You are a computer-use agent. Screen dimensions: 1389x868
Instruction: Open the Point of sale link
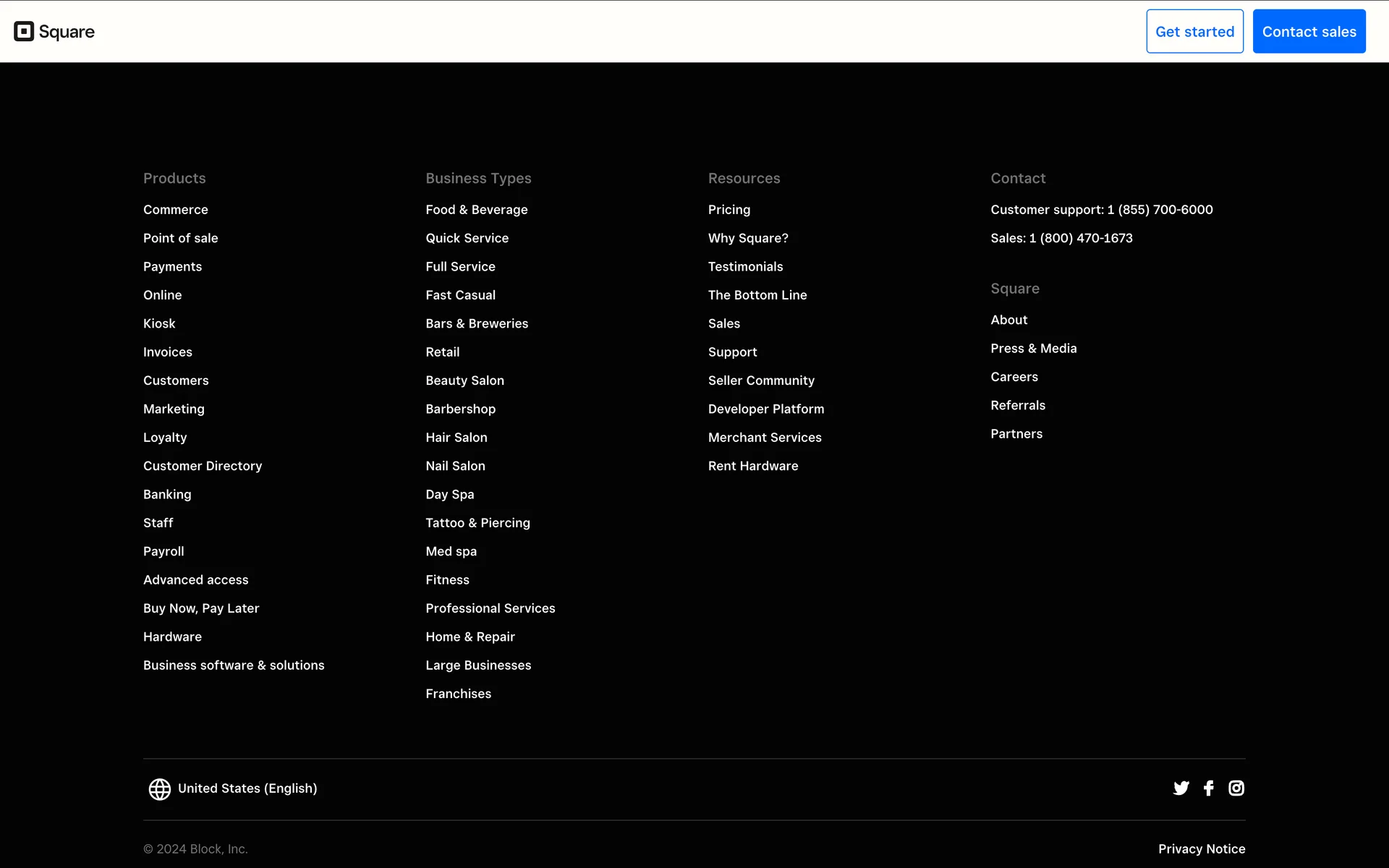point(180,238)
